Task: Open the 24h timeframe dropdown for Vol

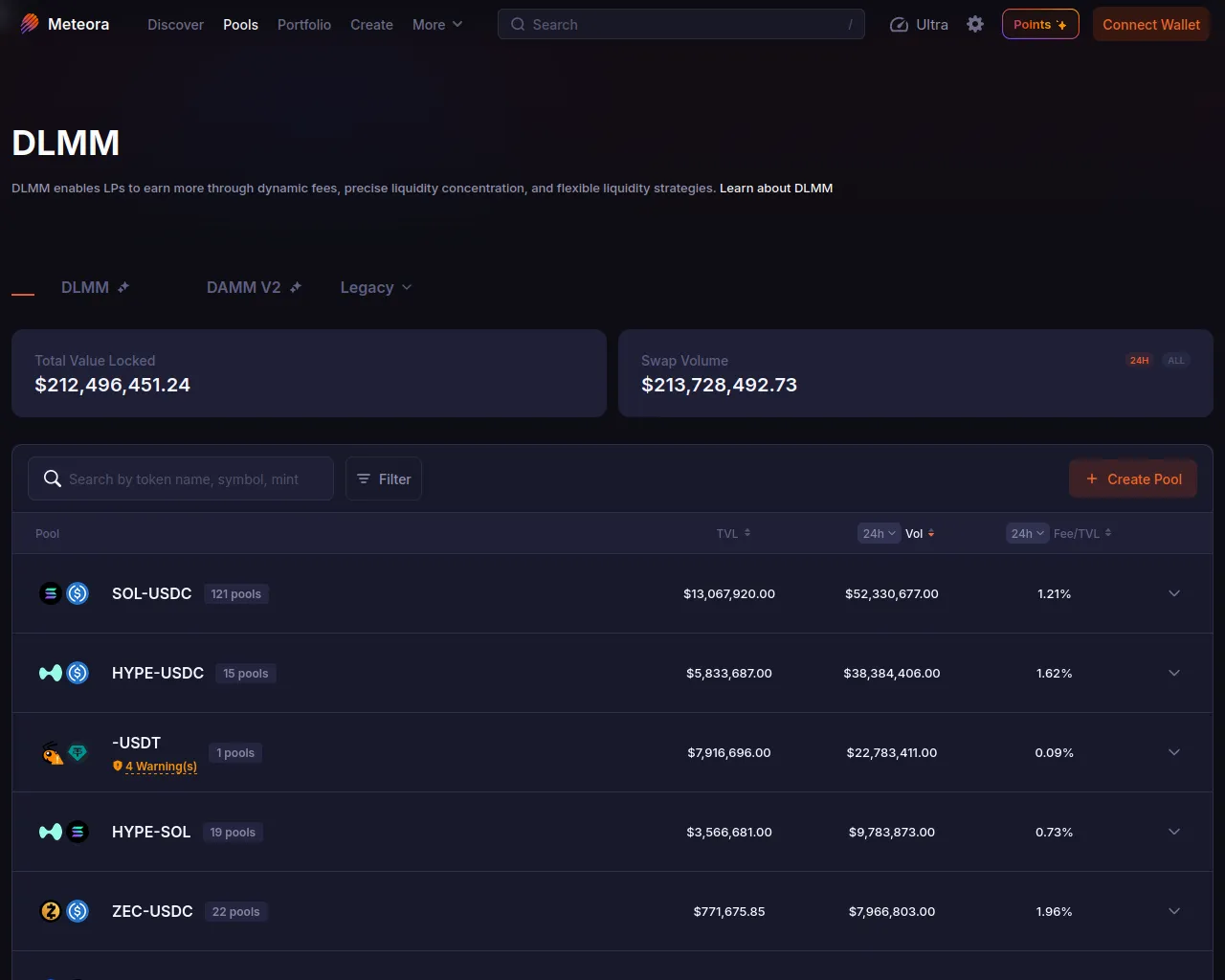Action: tap(879, 533)
